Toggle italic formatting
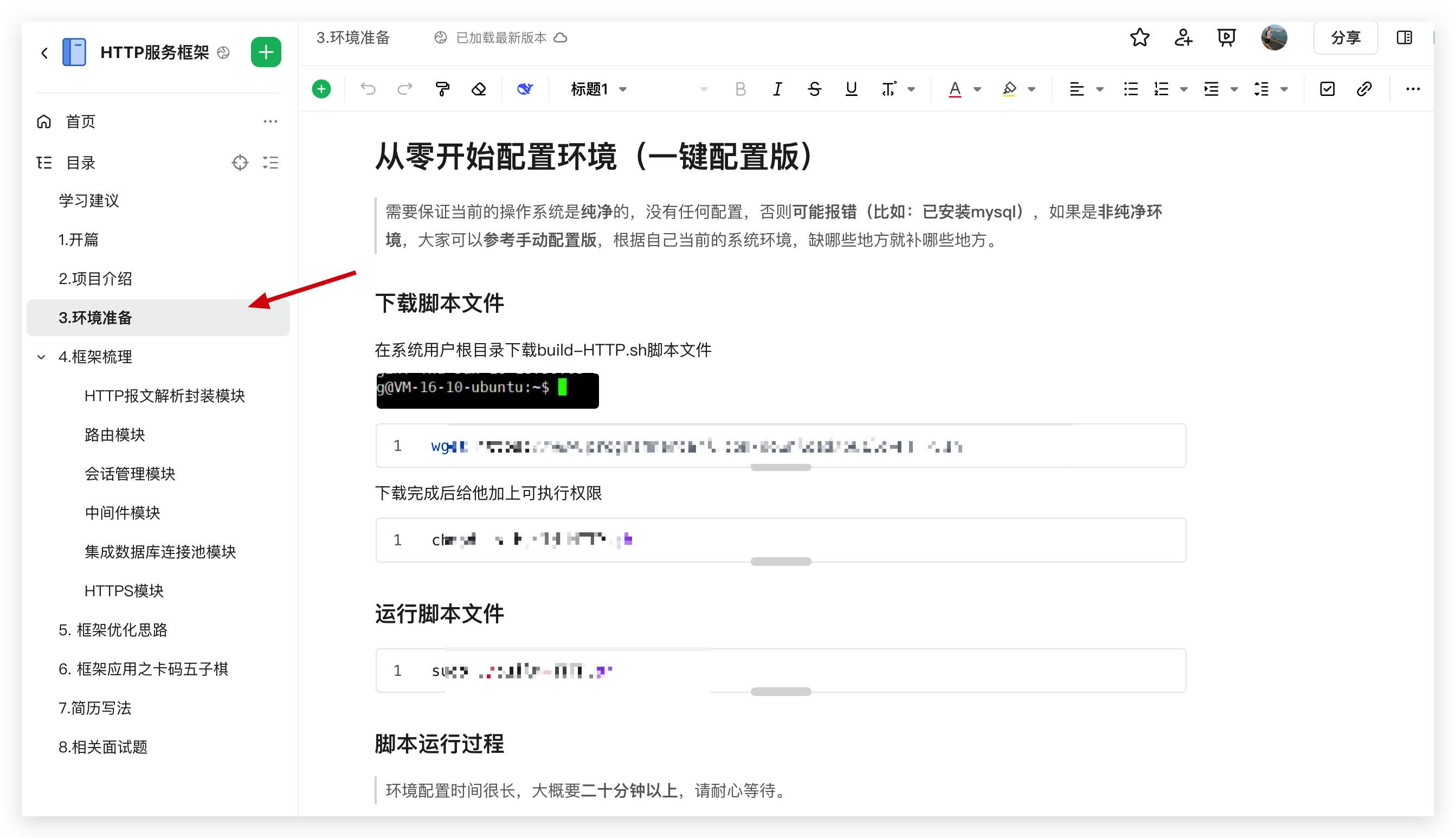The height and width of the screenshot is (838, 1456). (x=777, y=89)
